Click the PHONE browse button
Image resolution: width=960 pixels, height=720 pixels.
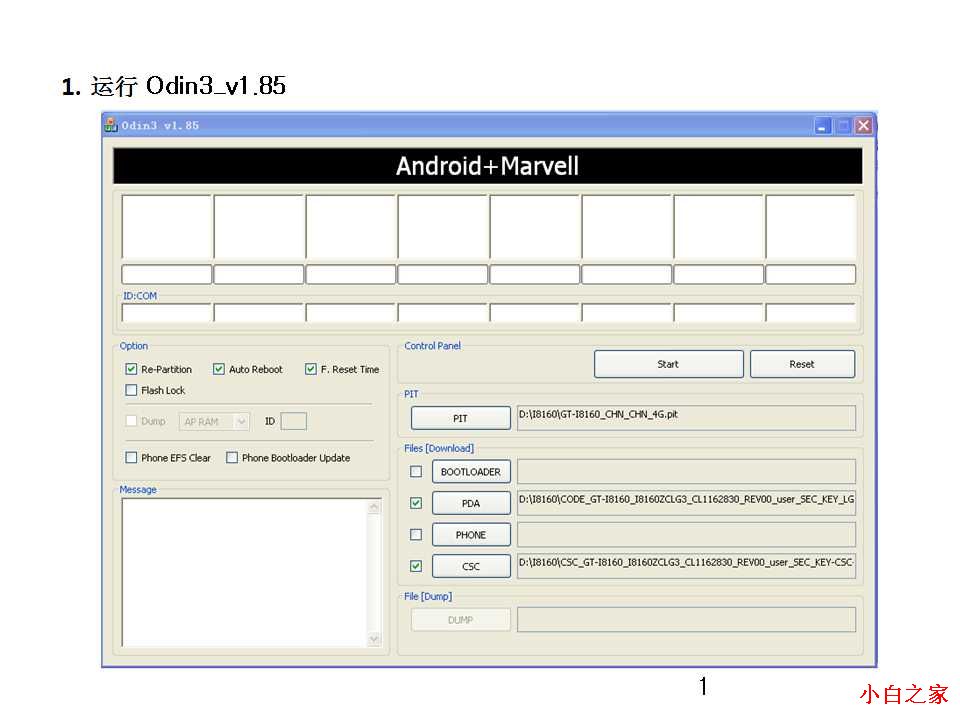pyautogui.click(x=471, y=534)
